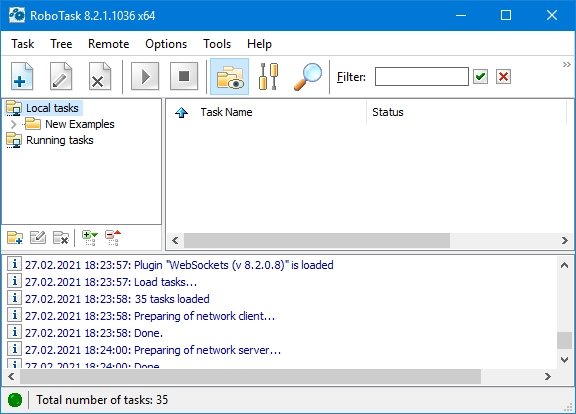Screen dimensions: 576x414
Task: Click info icon beside WebSockets log line
Action: pos(14,264)
